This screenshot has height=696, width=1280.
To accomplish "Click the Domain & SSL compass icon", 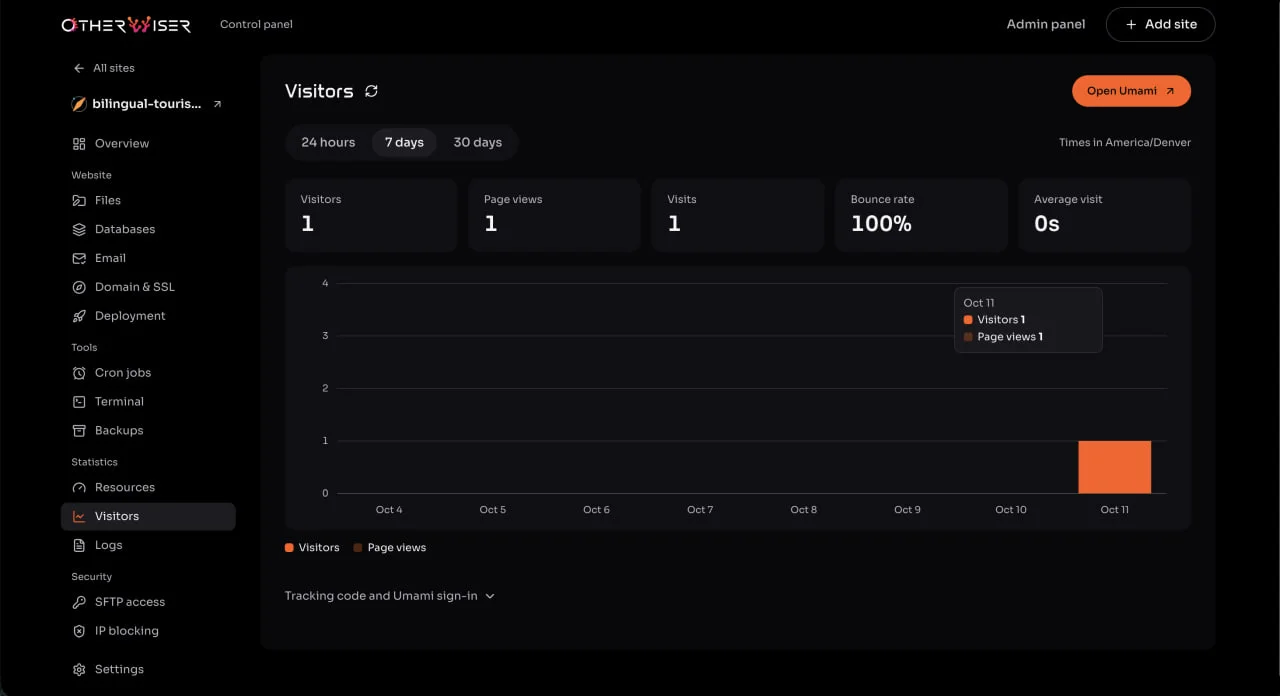I will click(79, 287).
